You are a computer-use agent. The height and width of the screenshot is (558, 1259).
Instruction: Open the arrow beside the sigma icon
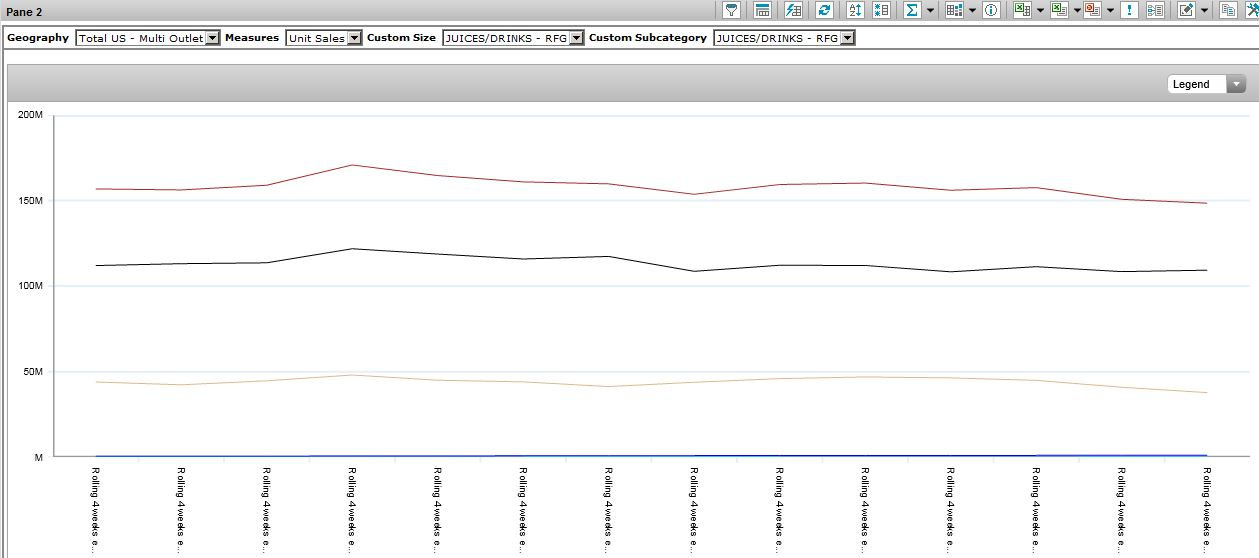pyautogui.click(x=930, y=10)
